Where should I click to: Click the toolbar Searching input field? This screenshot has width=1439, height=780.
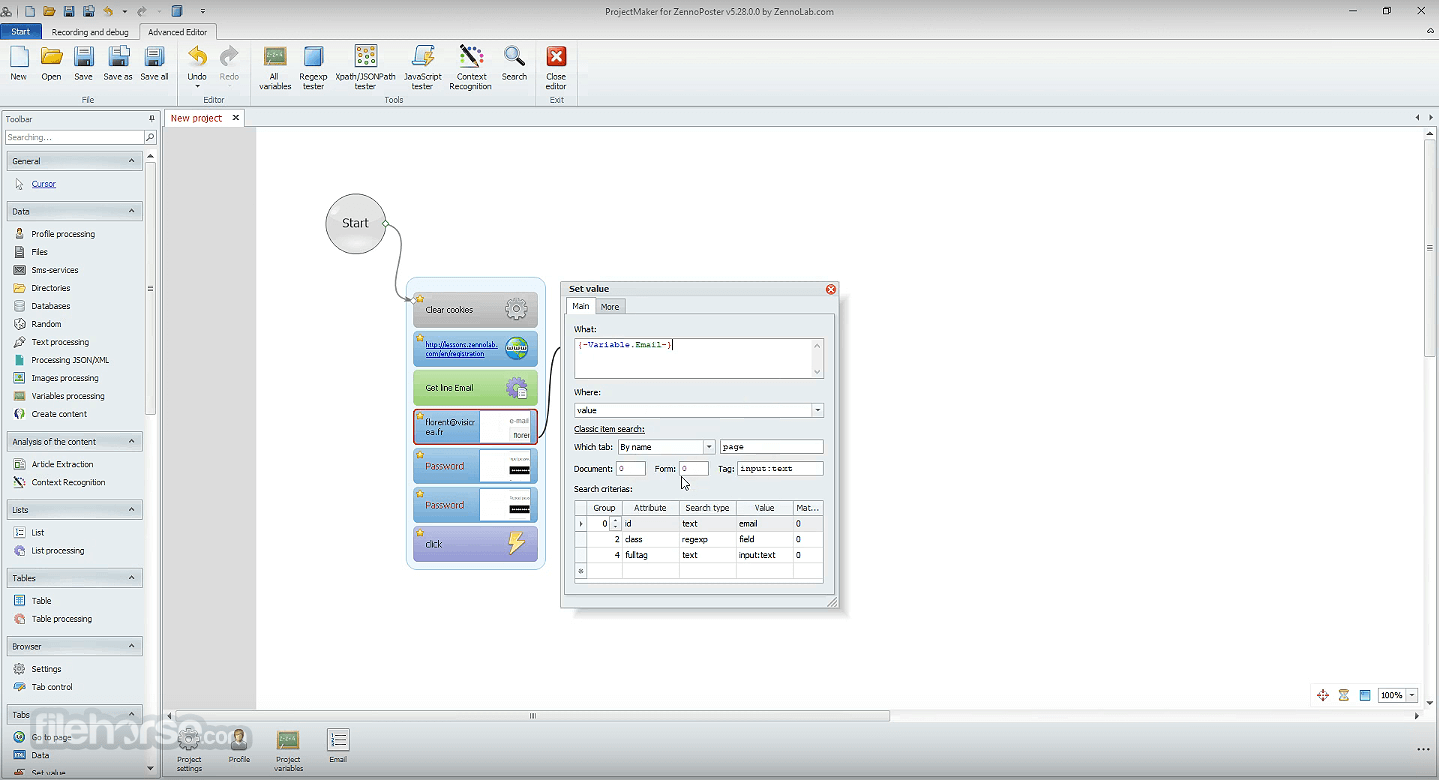tap(75, 137)
